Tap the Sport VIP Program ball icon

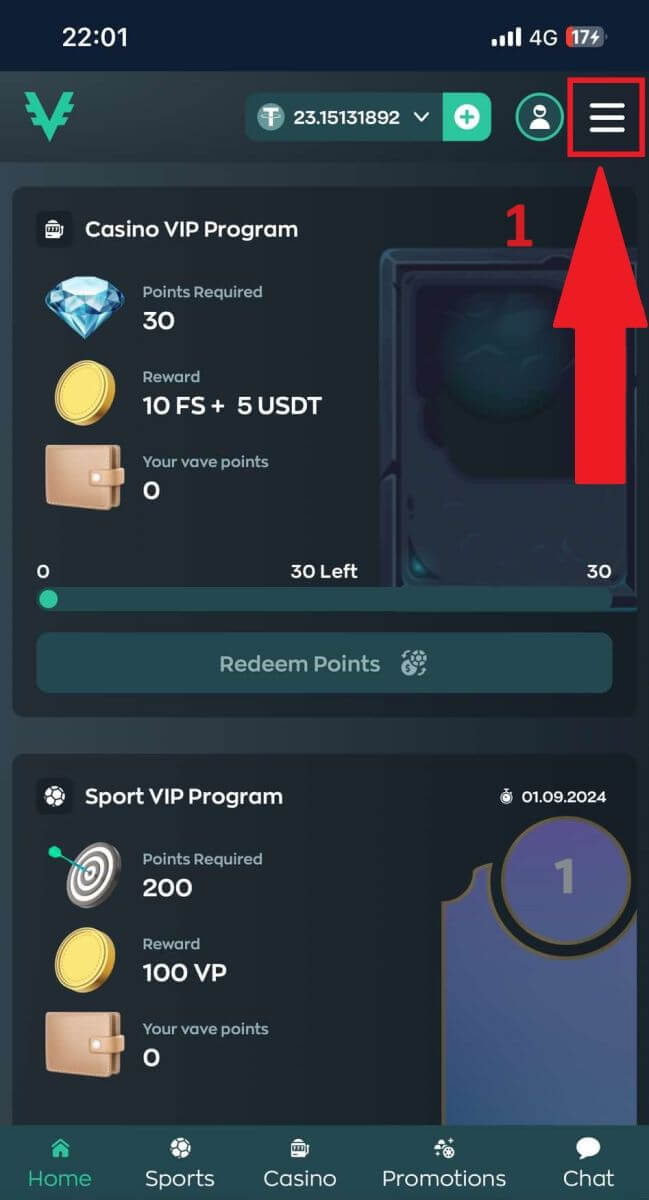click(54, 796)
